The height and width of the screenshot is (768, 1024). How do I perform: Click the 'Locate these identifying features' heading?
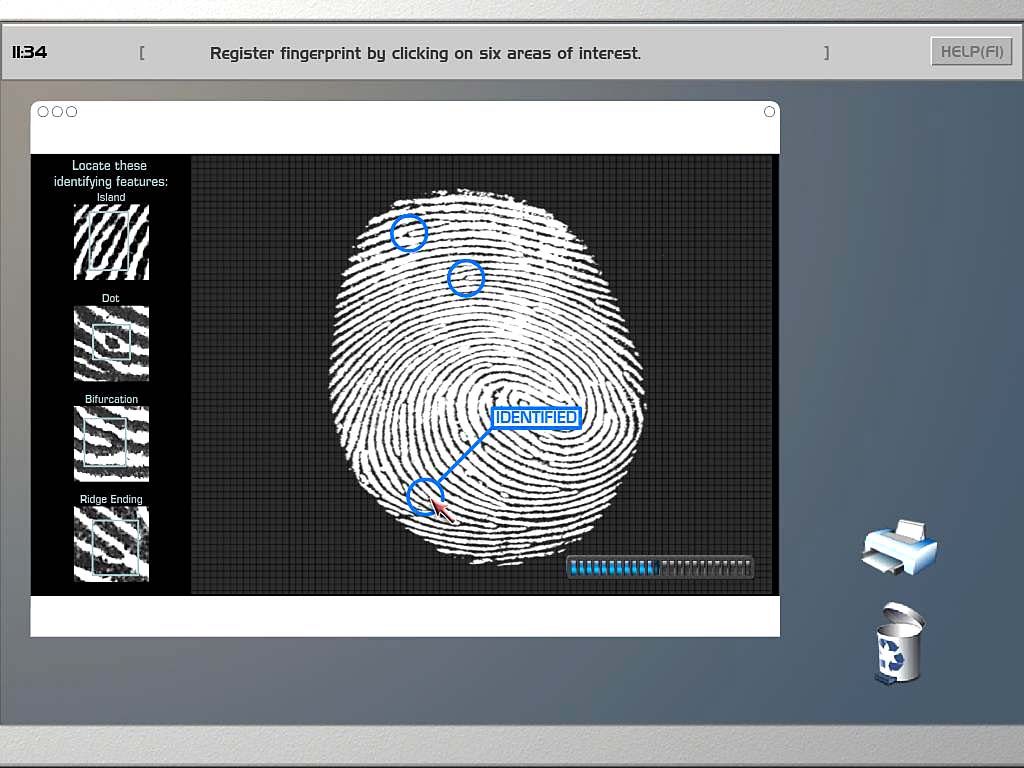click(x=110, y=173)
